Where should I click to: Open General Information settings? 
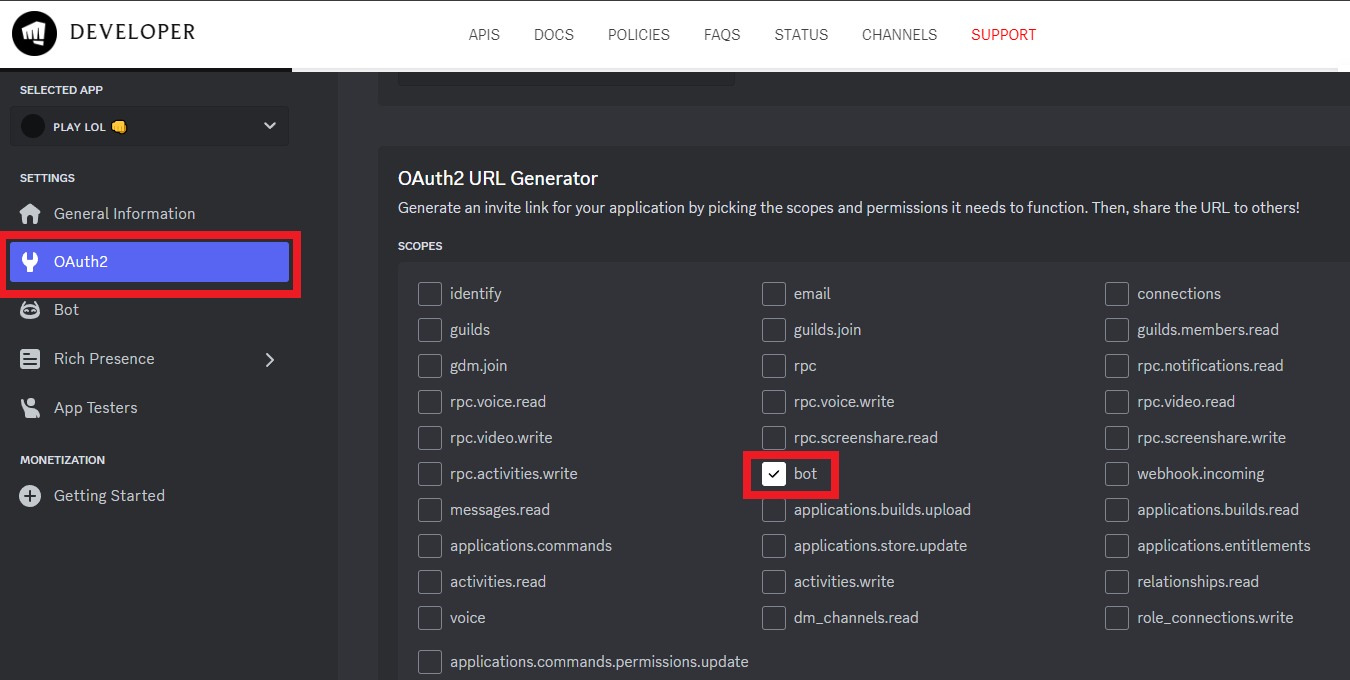point(150,214)
